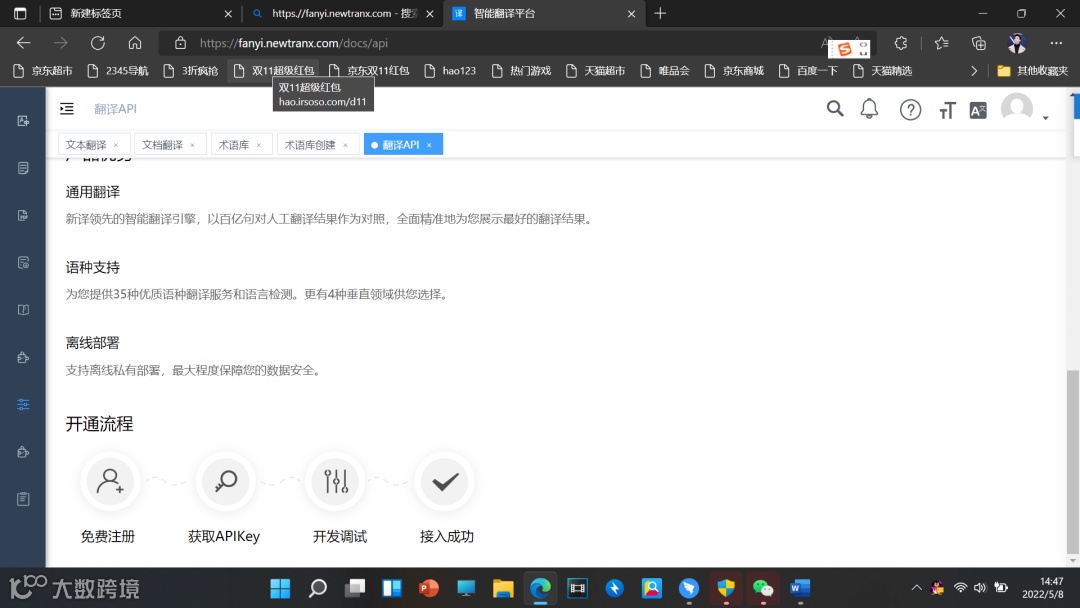Viewport: 1080px width, 608px height.
Task: Open 京东超市 bookmark
Action: point(43,70)
